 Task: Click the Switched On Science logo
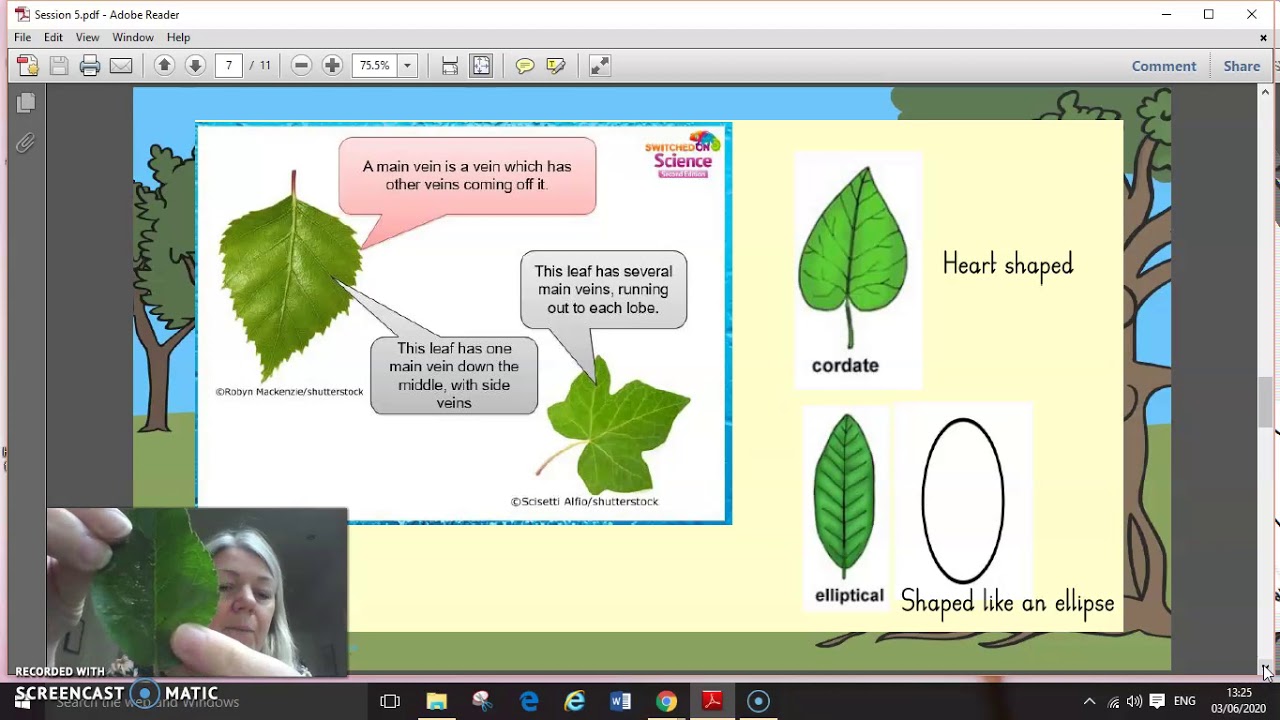point(683,154)
